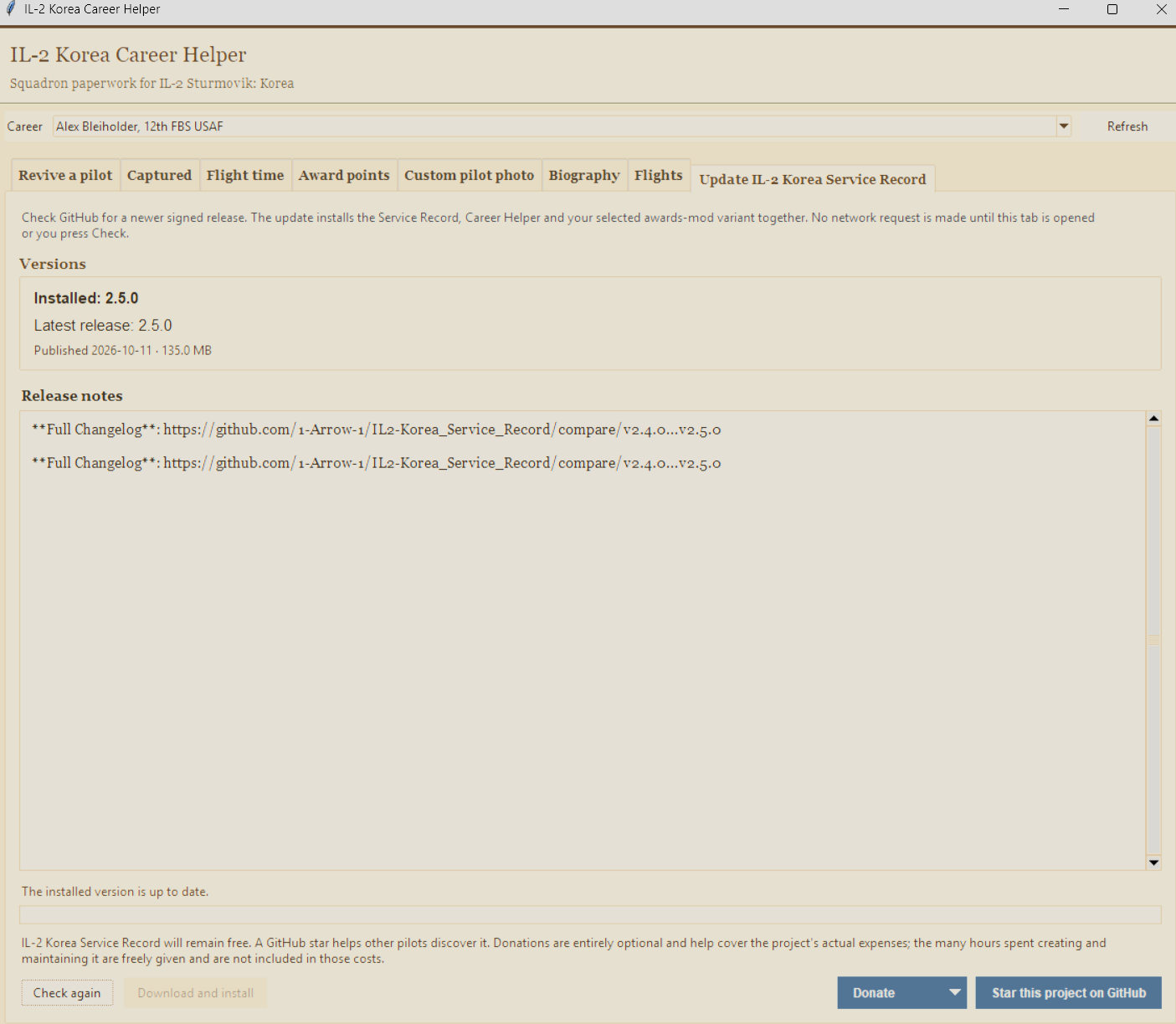Click the Refresh button
Viewport: 1176px width, 1024px height.
coord(1127,126)
